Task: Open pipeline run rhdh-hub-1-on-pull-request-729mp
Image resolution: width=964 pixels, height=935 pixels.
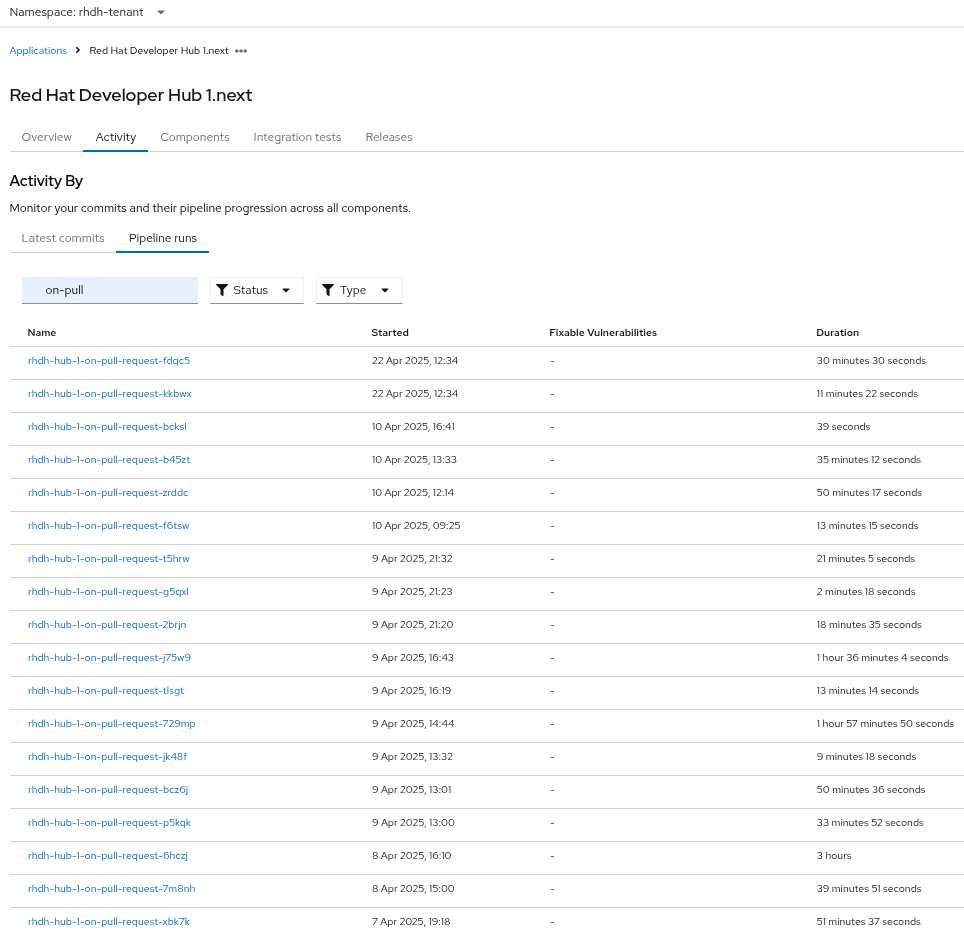Action: coord(111,724)
